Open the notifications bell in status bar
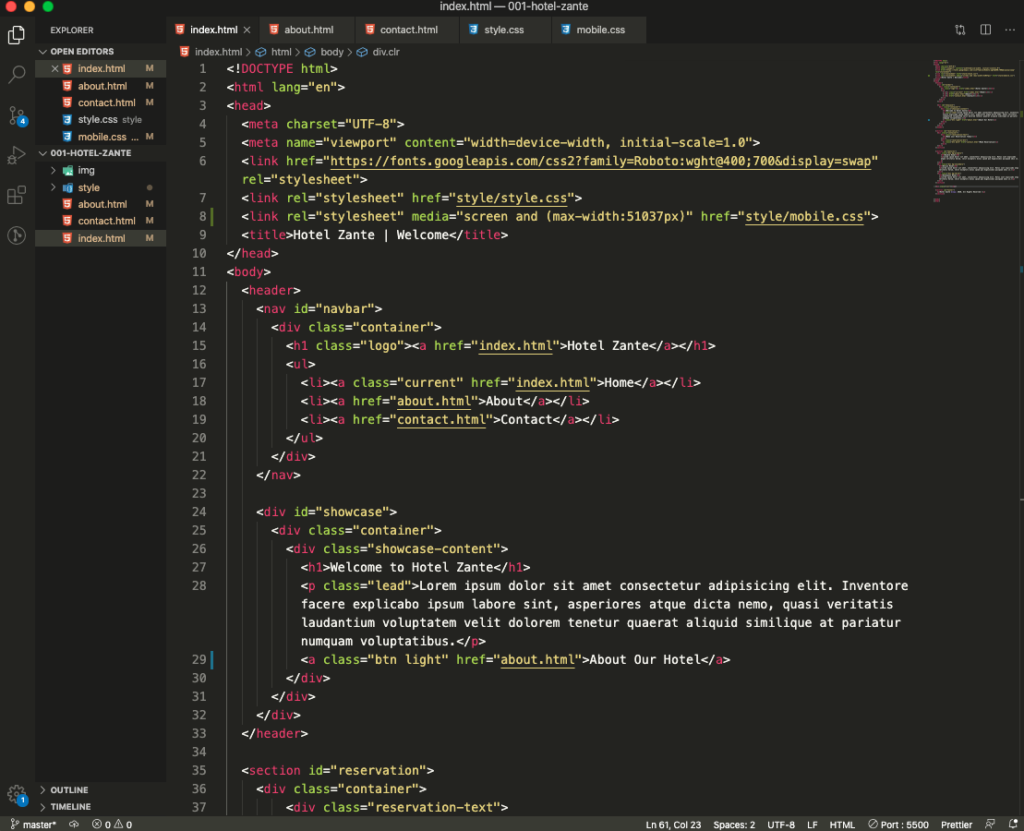 coord(1013,824)
